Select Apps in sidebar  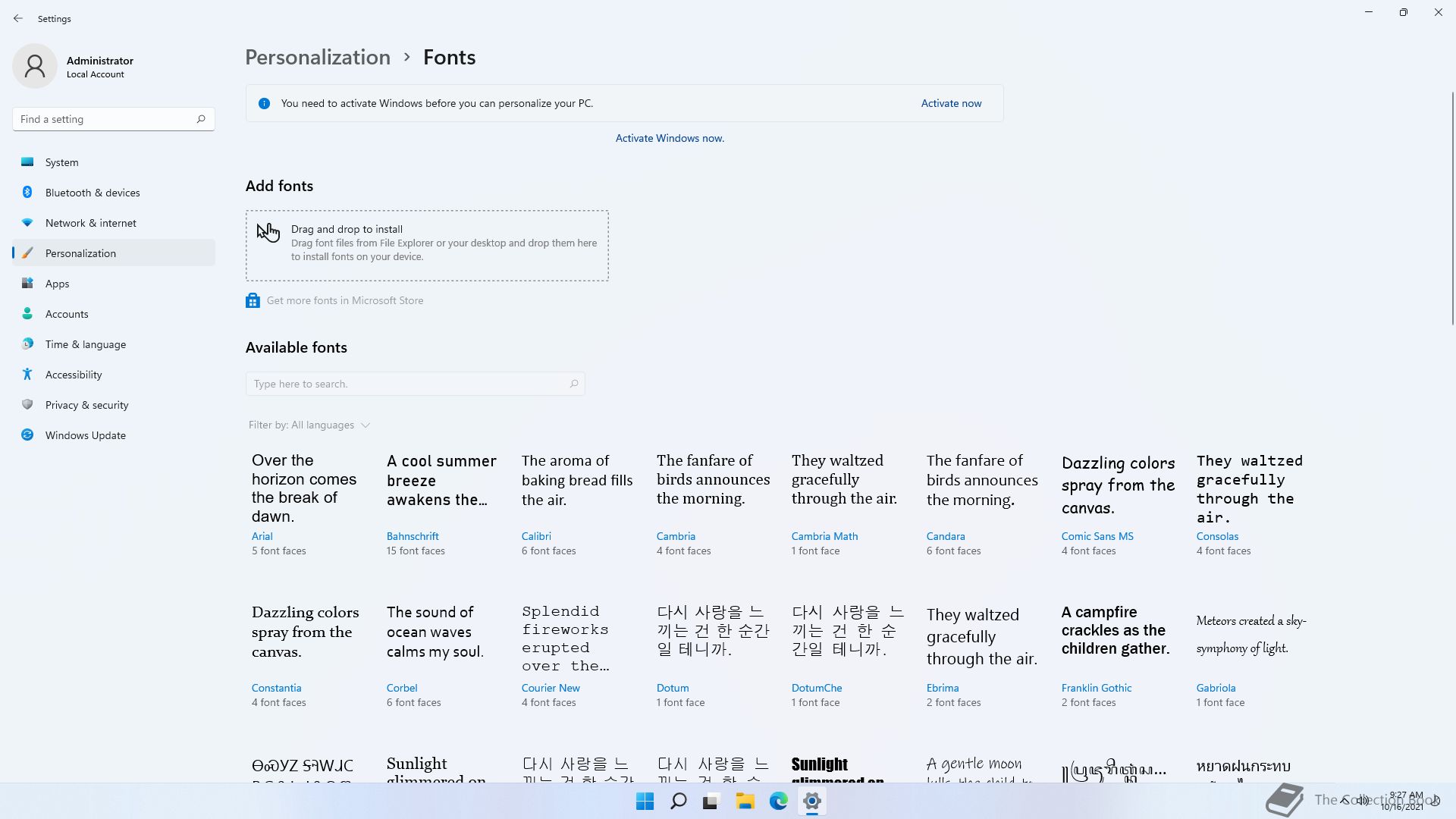tap(114, 283)
